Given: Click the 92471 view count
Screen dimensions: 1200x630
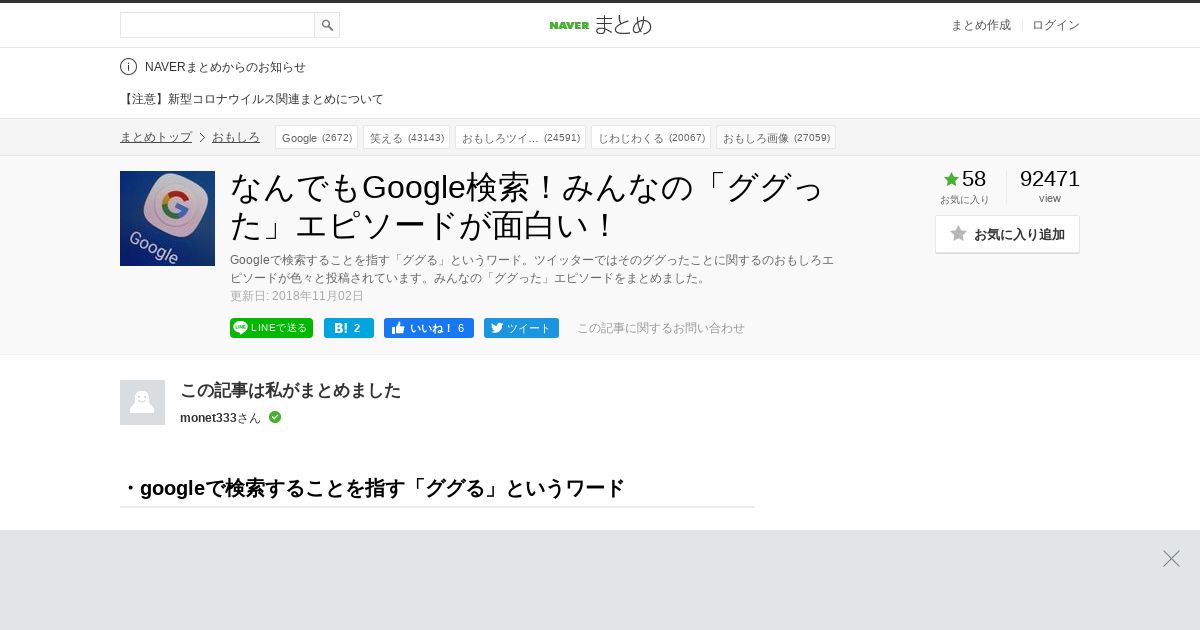Looking at the screenshot, I should (x=1050, y=179).
